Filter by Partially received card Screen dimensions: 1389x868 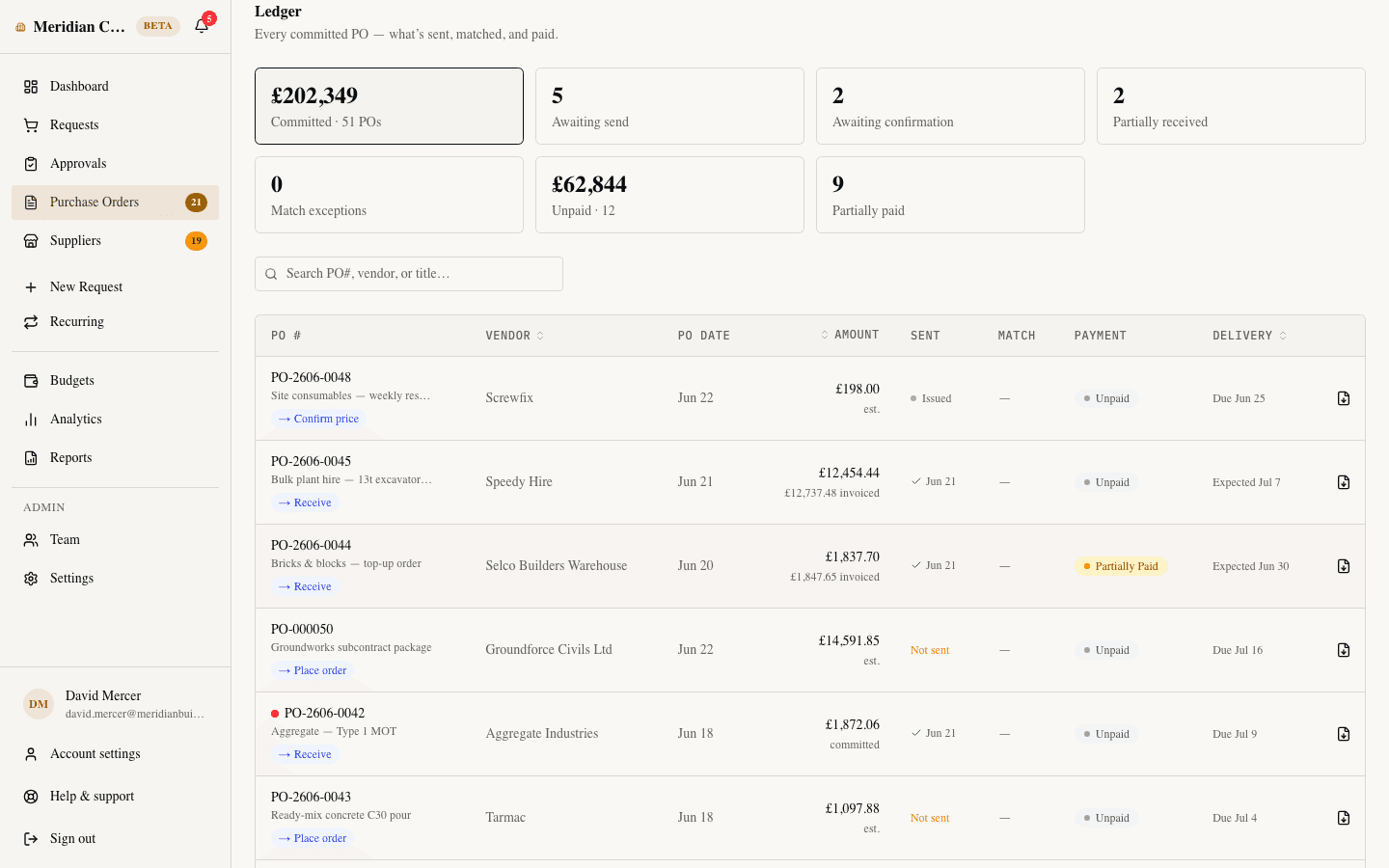[1231, 106]
